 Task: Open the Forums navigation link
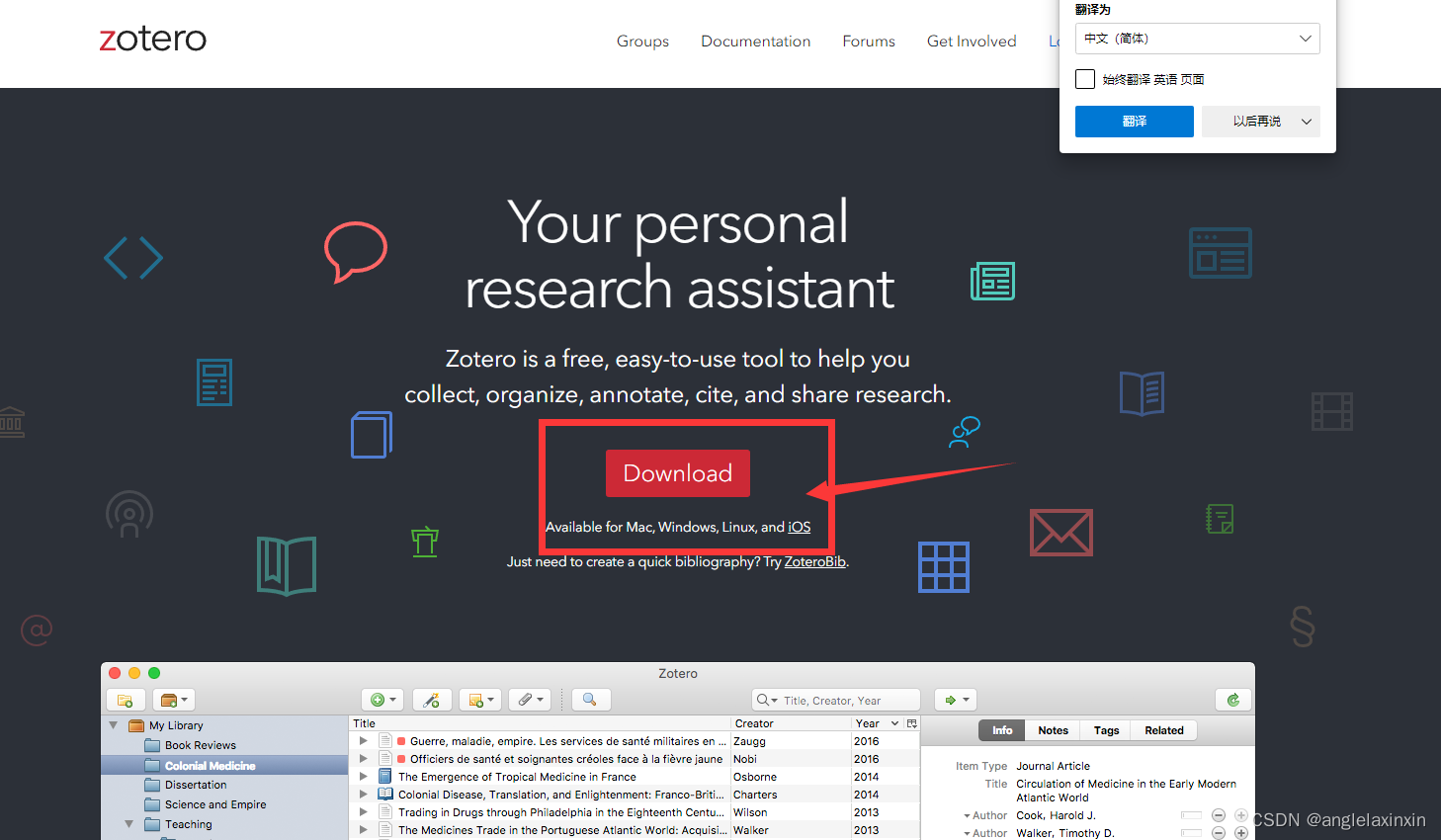869,41
